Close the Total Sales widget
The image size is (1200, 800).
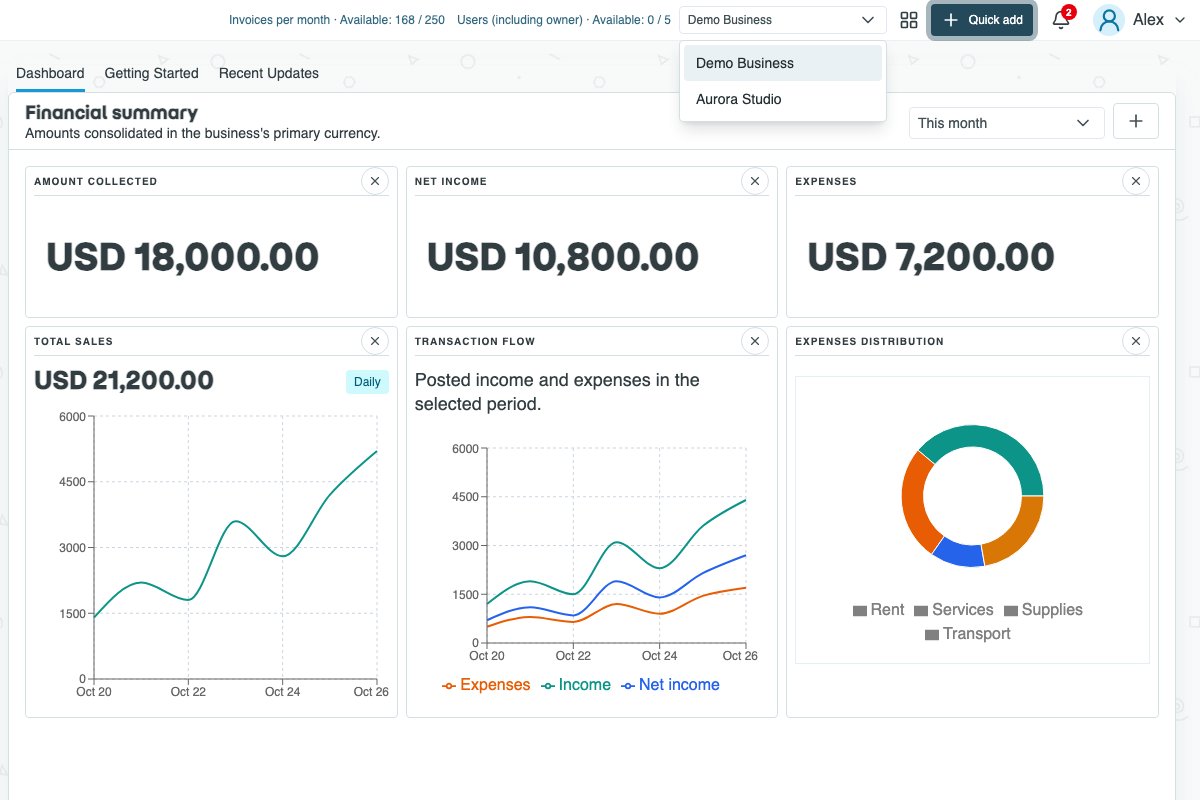click(375, 341)
